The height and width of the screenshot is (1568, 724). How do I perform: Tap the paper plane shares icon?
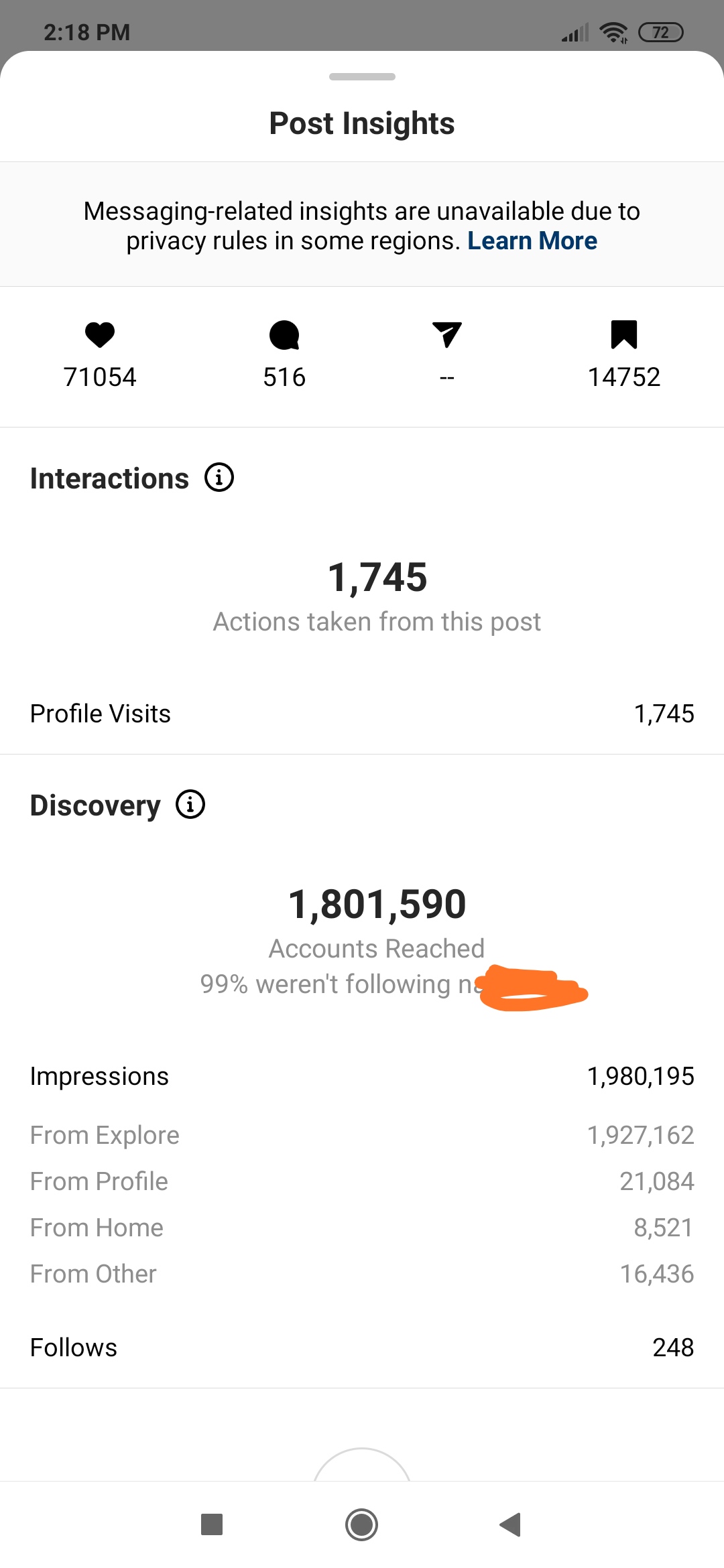pos(447,335)
